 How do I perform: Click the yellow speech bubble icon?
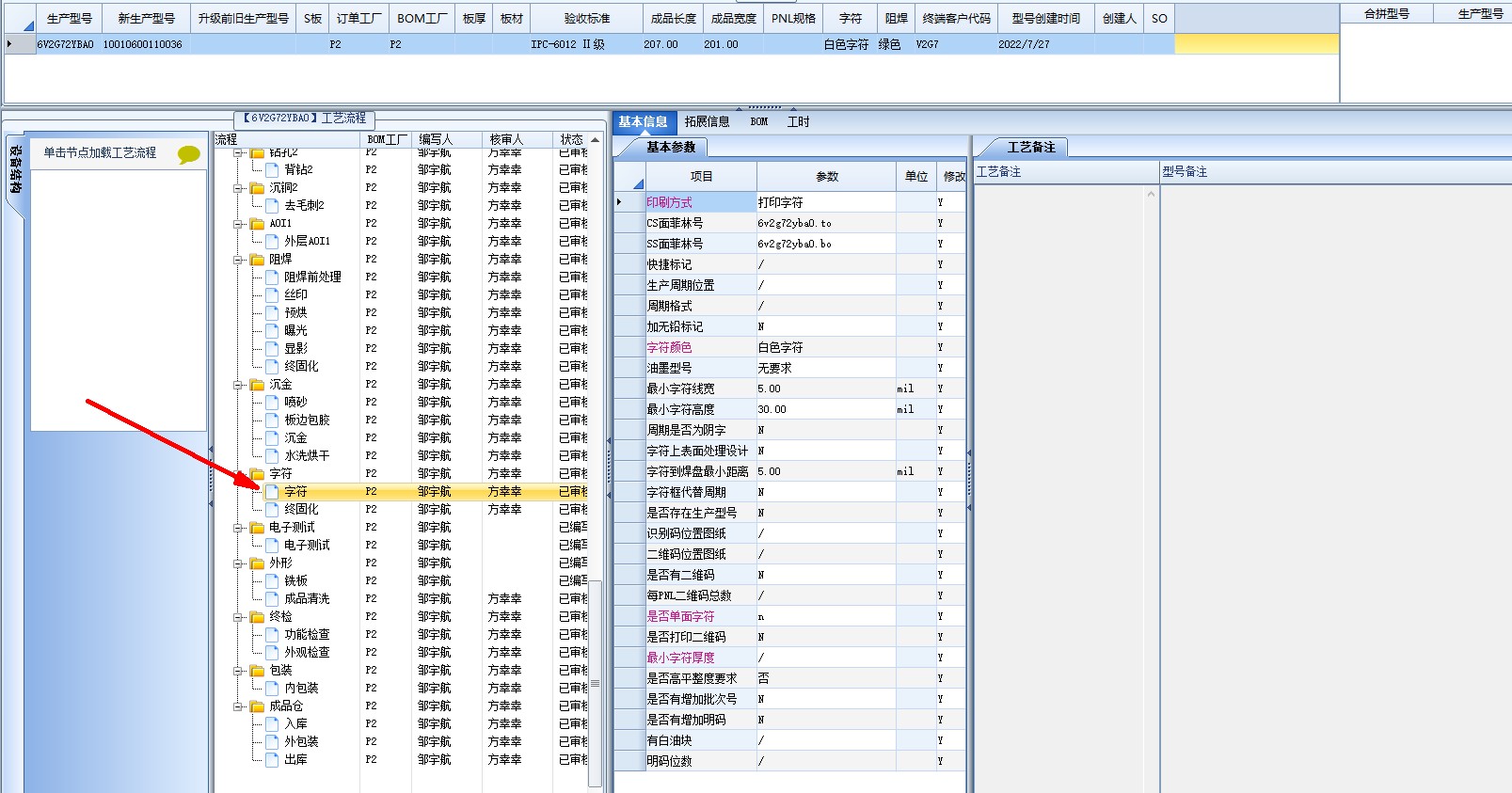click(x=189, y=154)
